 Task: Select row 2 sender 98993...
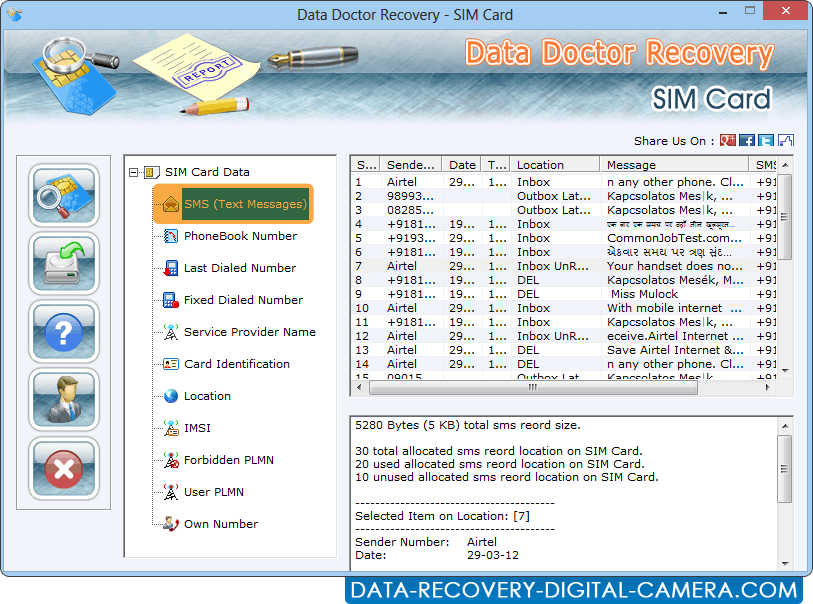tap(564, 196)
